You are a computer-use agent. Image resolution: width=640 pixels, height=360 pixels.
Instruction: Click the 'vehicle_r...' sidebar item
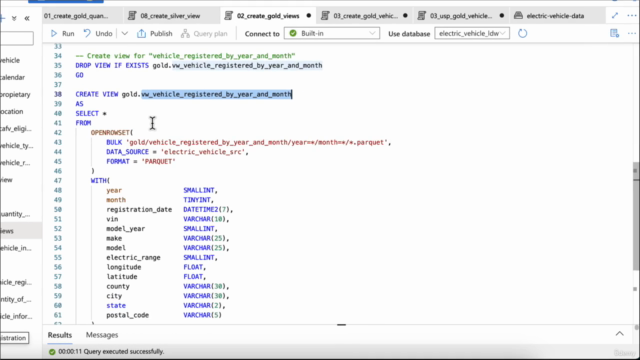15,163
